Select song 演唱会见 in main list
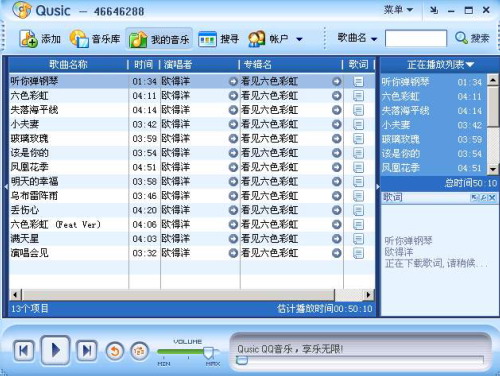Viewport: 500px width, 376px height. coord(192,253)
